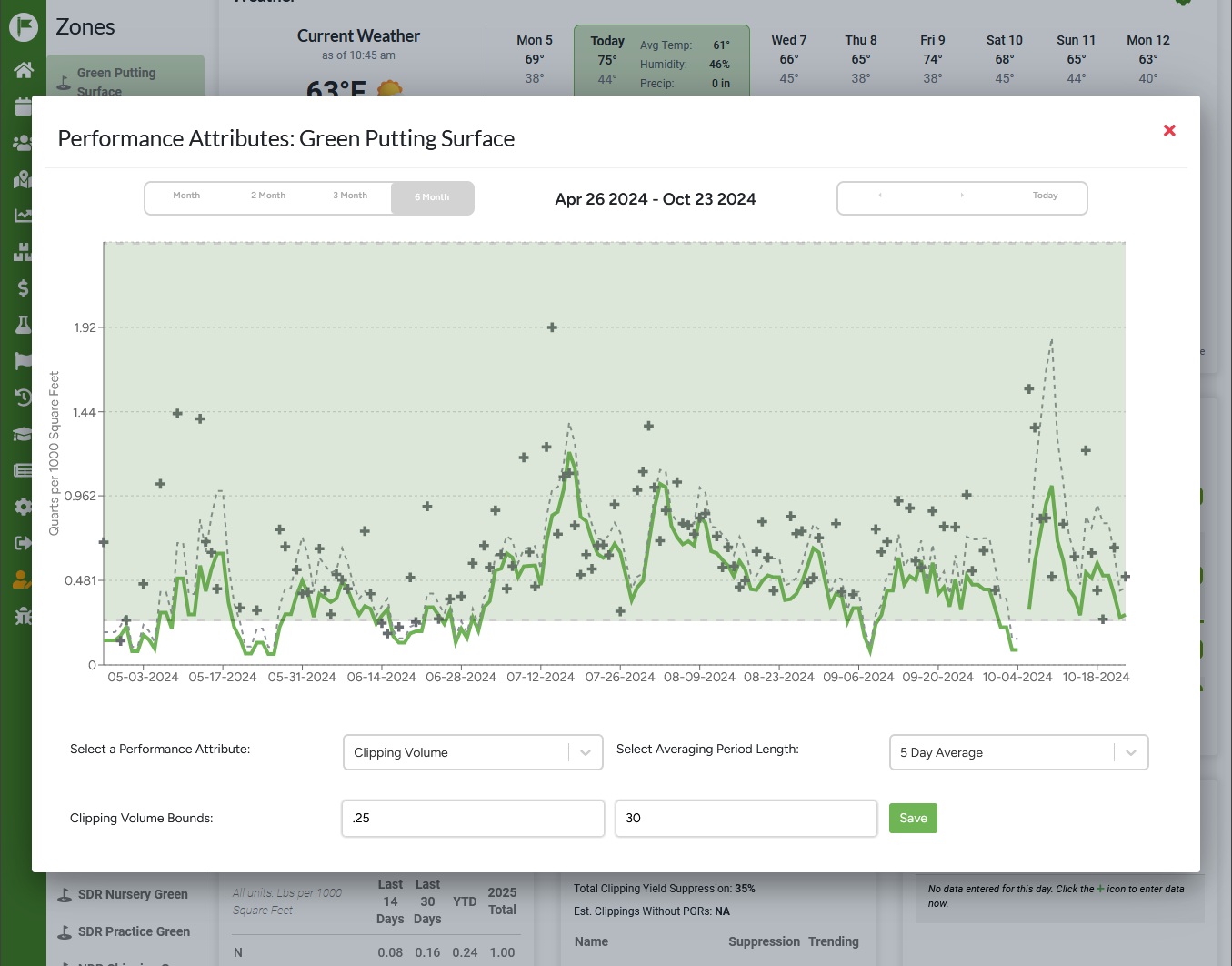Click the 05-03-2024 x-axis label

[143, 678]
